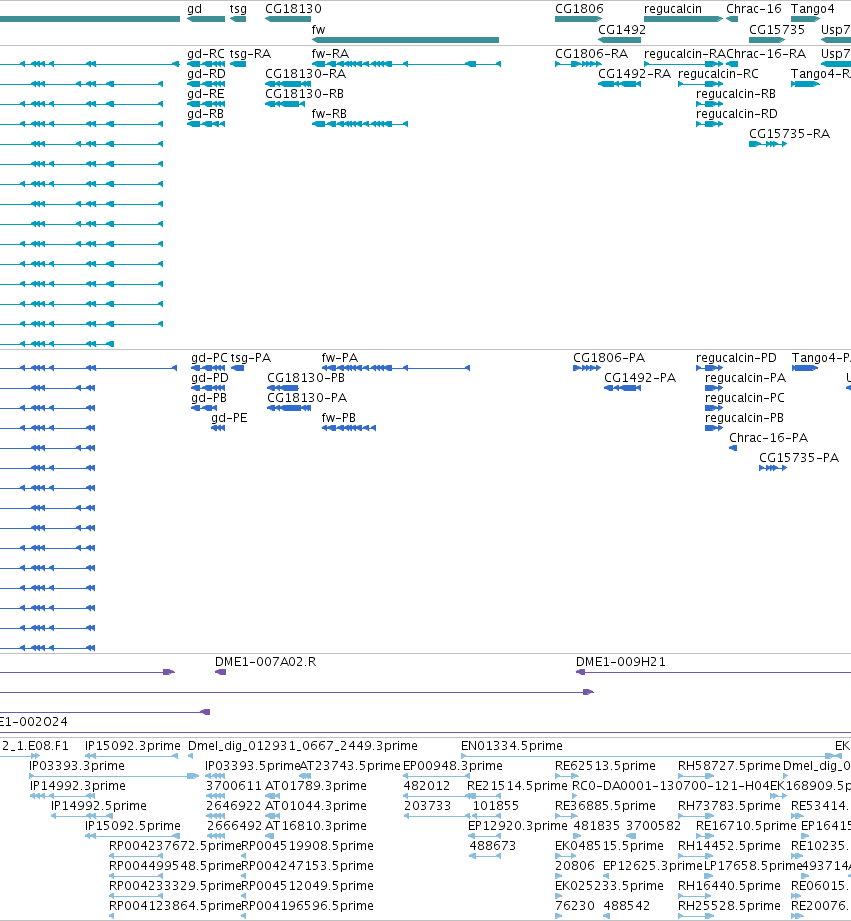Screen dimensions: 851x921
Task: Click protein feature gd-PC
Action: 208,368
